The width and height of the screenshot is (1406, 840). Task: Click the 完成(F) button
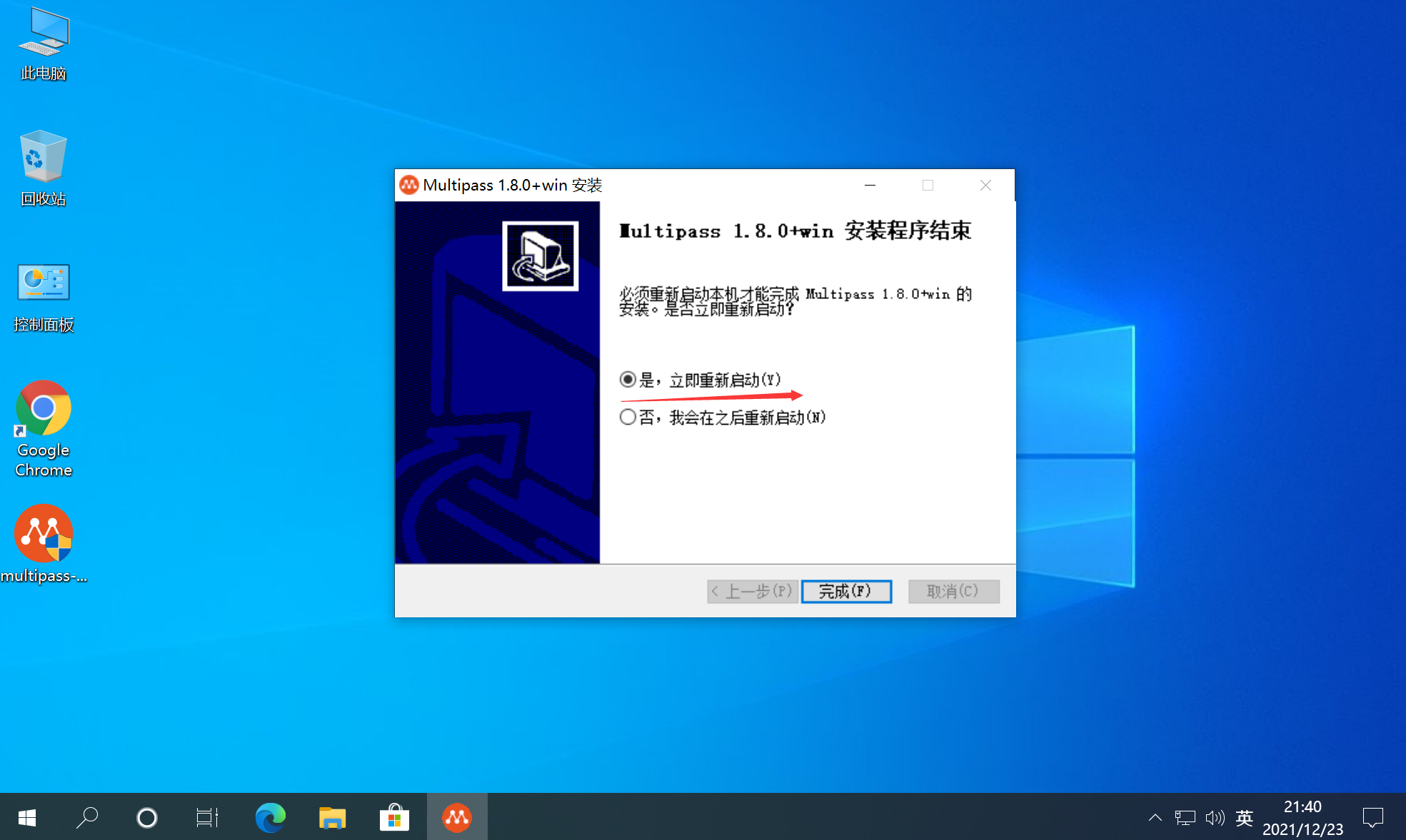[x=846, y=591]
